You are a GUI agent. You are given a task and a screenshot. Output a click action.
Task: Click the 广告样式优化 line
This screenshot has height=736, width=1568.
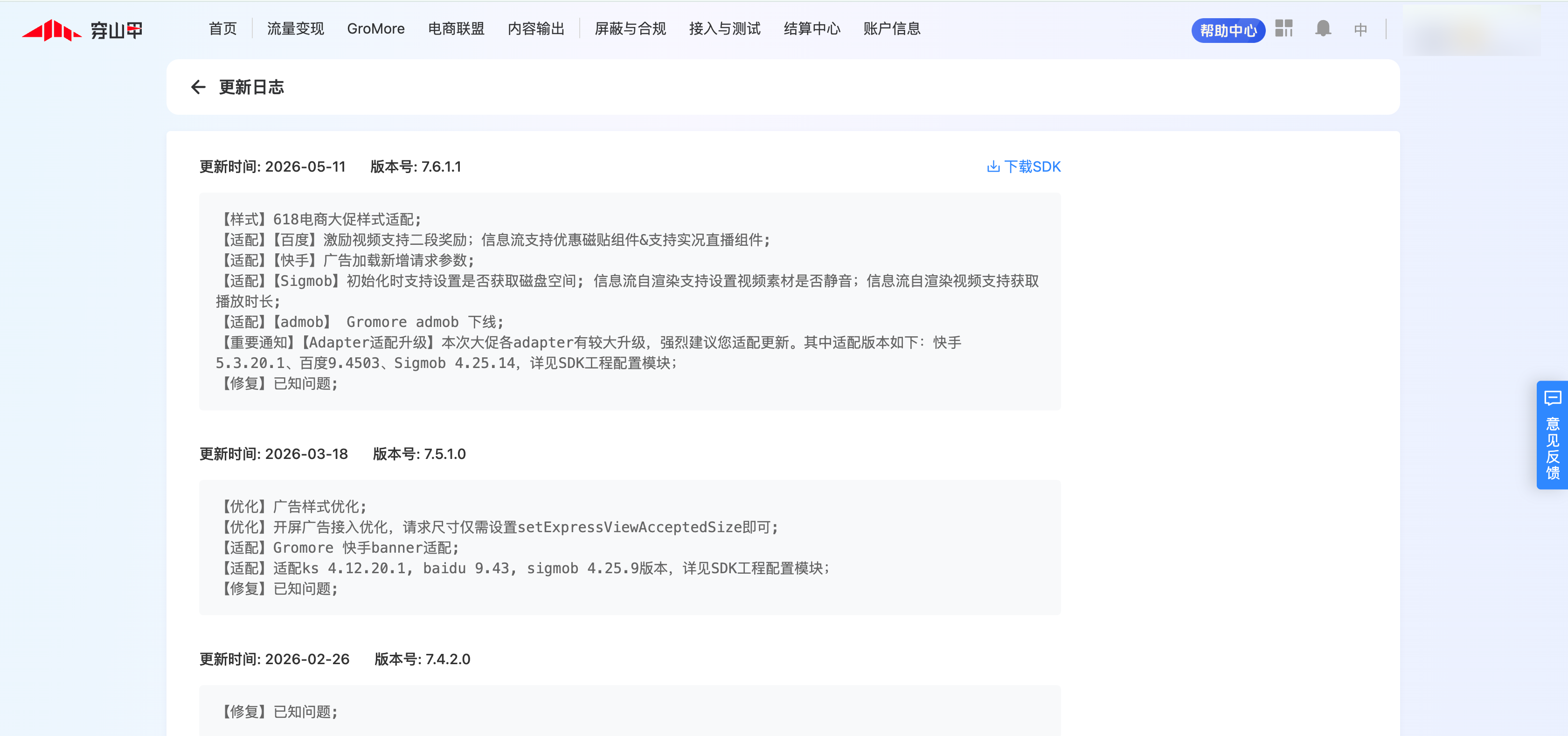(291, 507)
